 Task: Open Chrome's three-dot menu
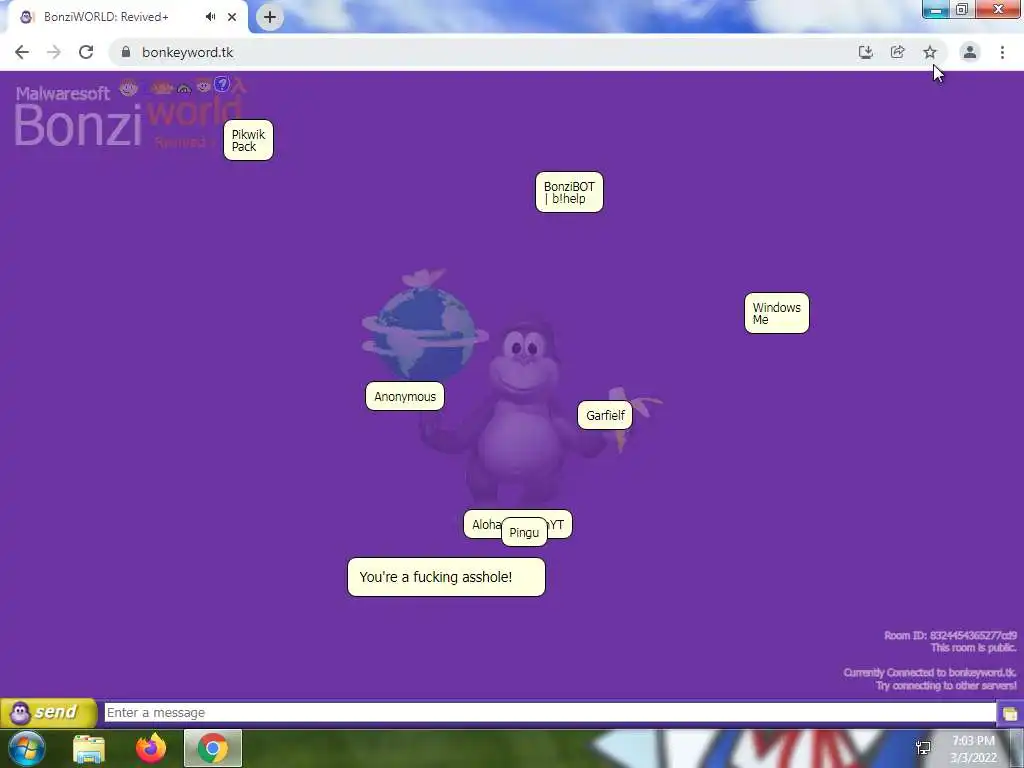tap(1002, 52)
